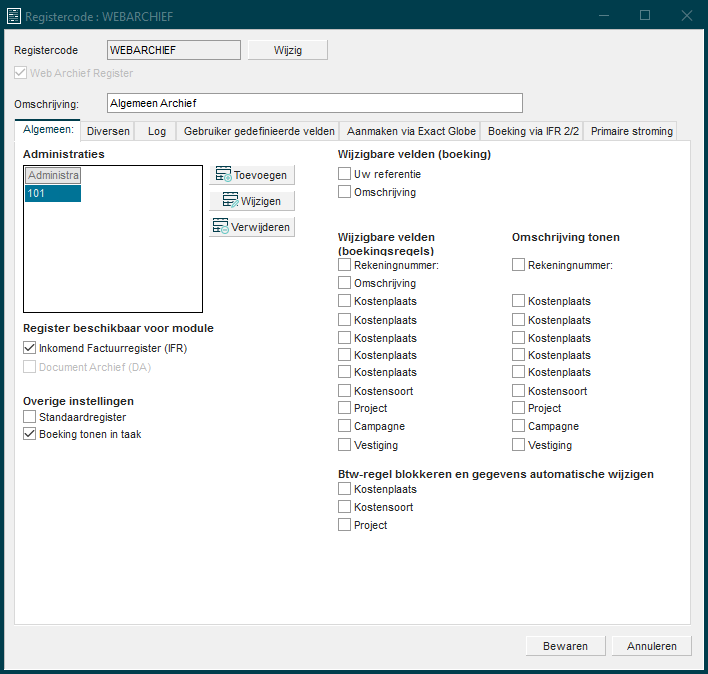This screenshot has height=674, width=708.
Task: Click the Verwijderen button with delete icon
Action: click(x=252, y=227)
